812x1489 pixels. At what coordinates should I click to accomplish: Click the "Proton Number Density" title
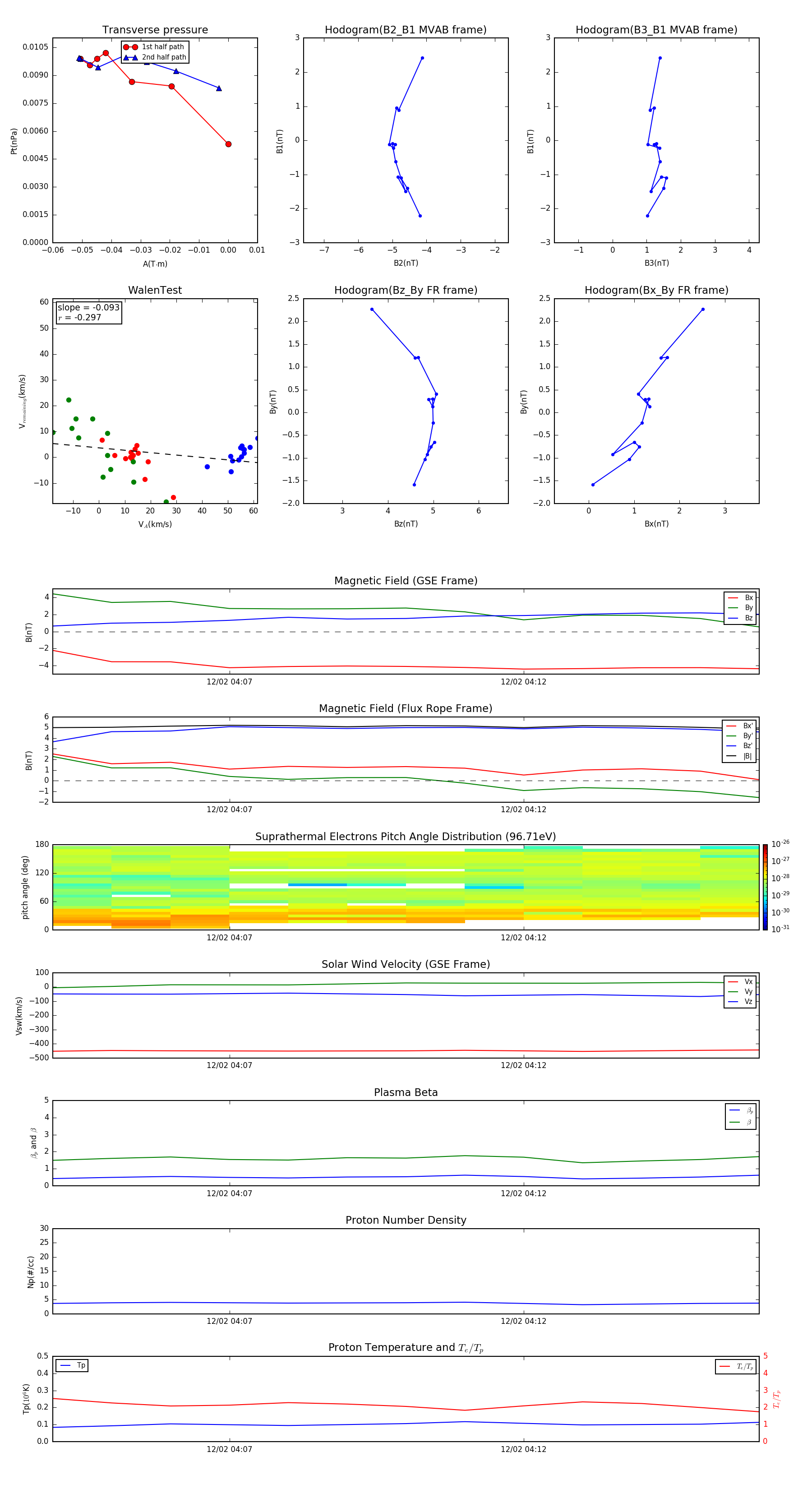(x=406, y=1220)
